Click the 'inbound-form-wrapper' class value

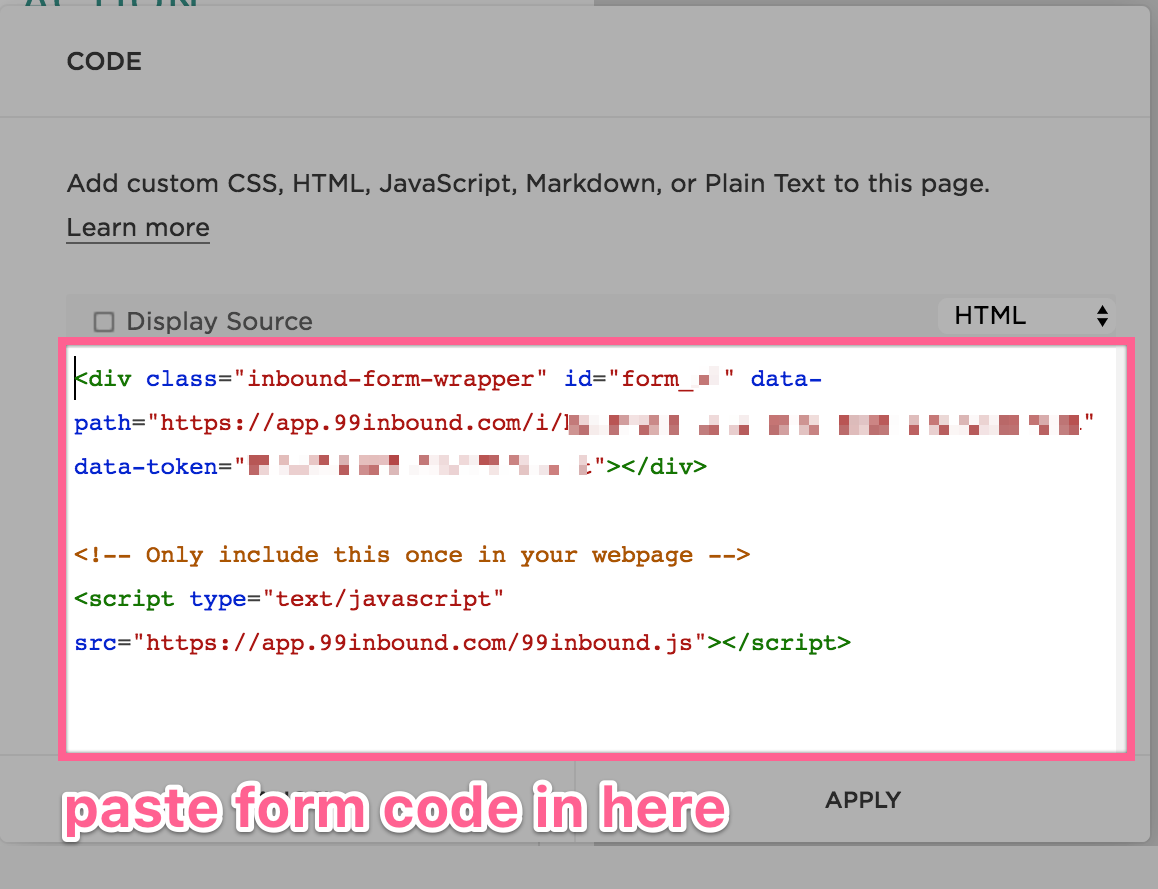pyautogui.click(x=390, y=379)
